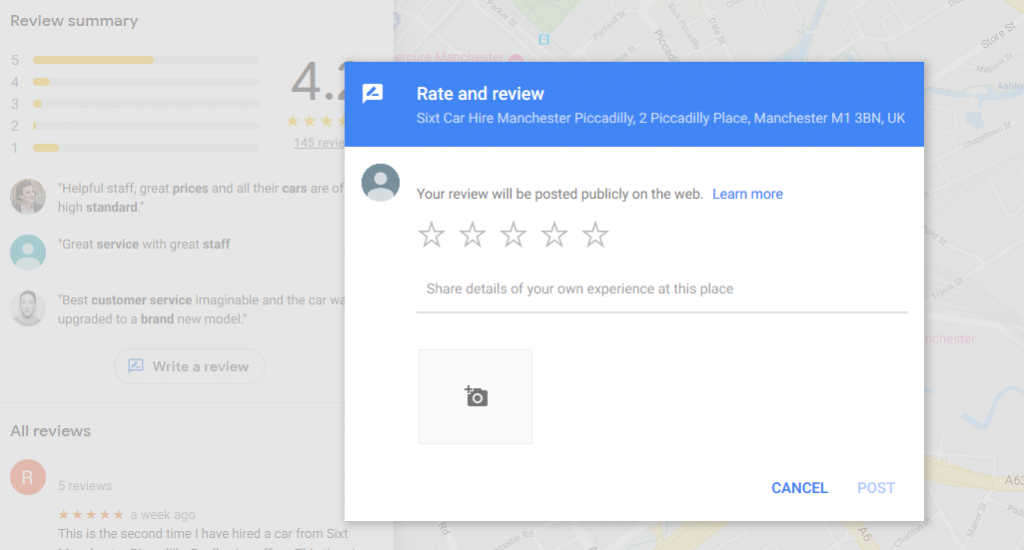This screenshot has height=550, width=1024.
Task: Click avatar beside 'Helpful staff, great prices' review
Action: 28,197
